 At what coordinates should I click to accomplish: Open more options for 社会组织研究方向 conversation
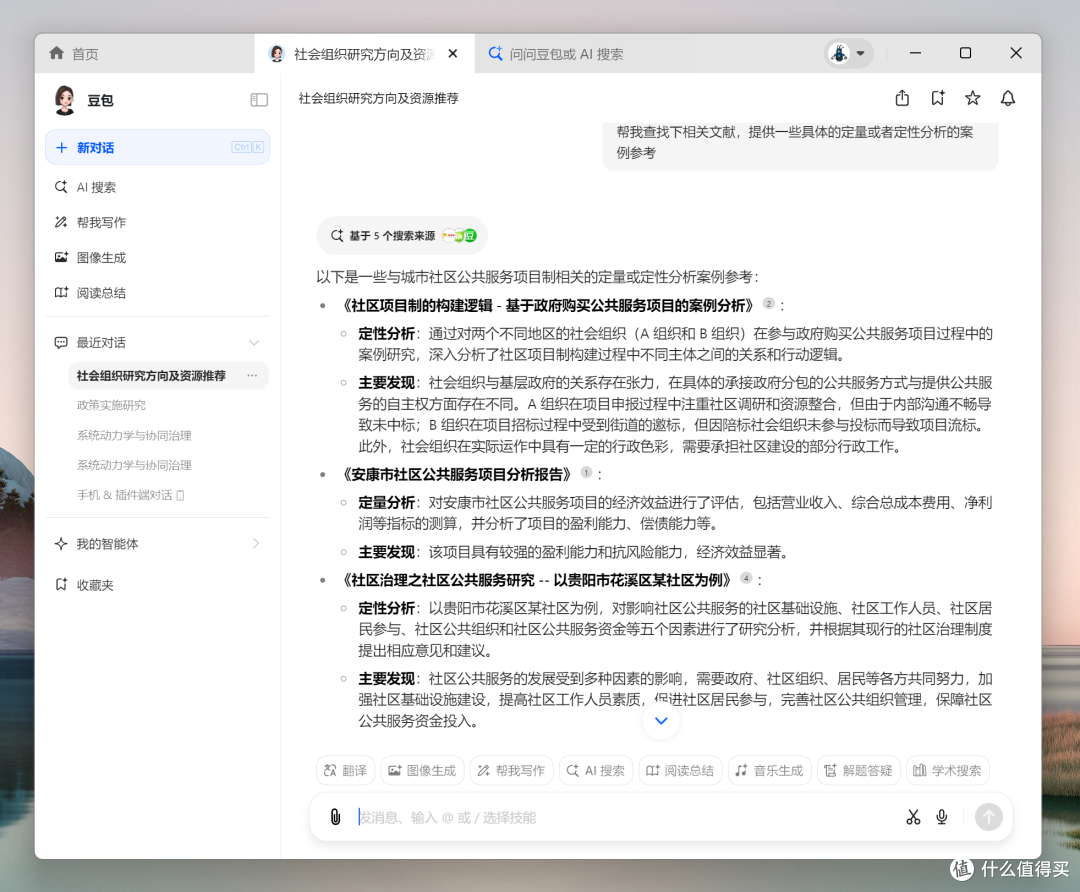[x=253, y=375]
